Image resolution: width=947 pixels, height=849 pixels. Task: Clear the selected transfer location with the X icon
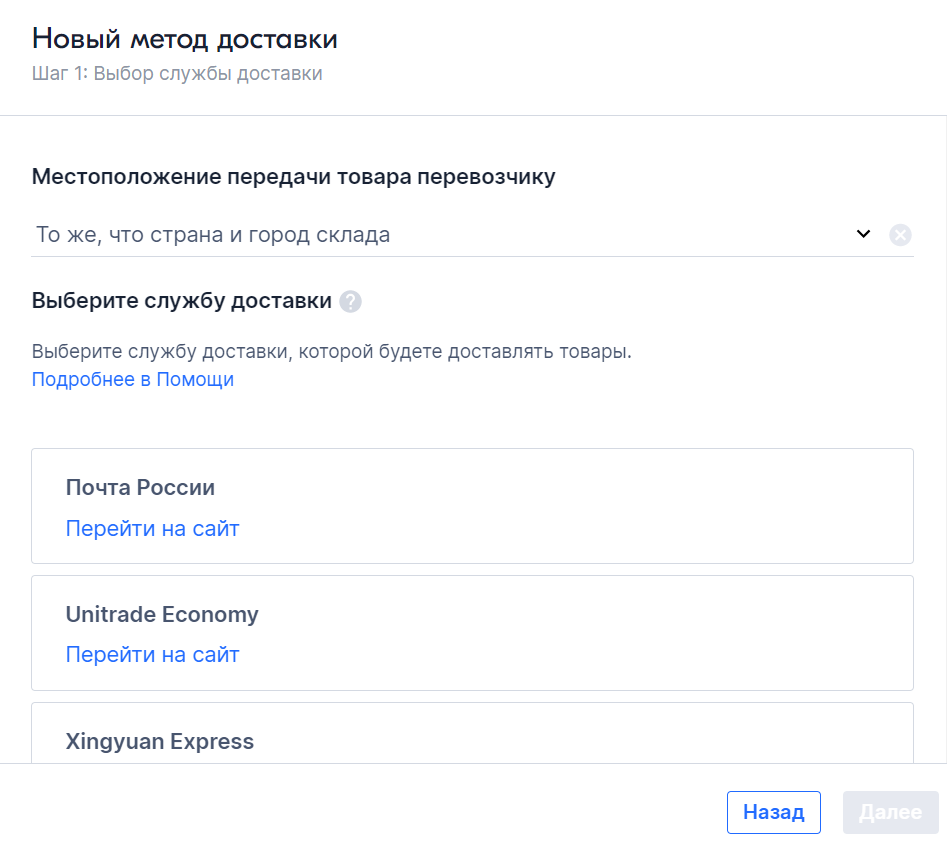(900, 234)
